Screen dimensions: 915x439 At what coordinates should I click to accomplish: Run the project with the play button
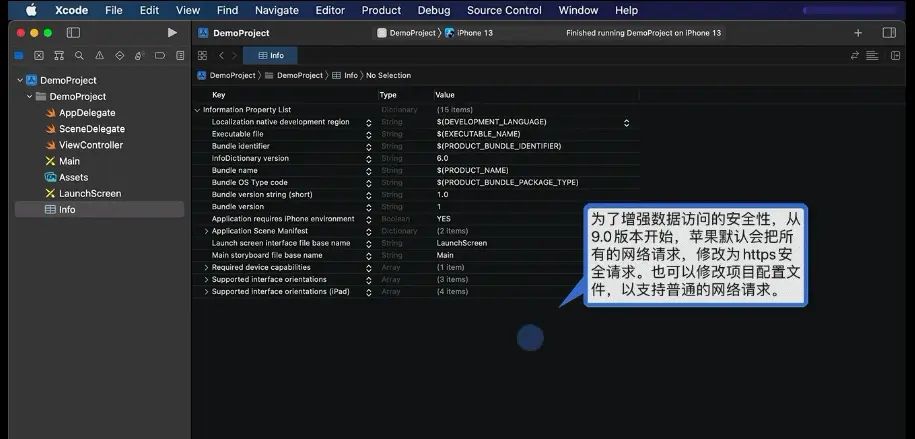pyautogui.click(x=172, y=33)
